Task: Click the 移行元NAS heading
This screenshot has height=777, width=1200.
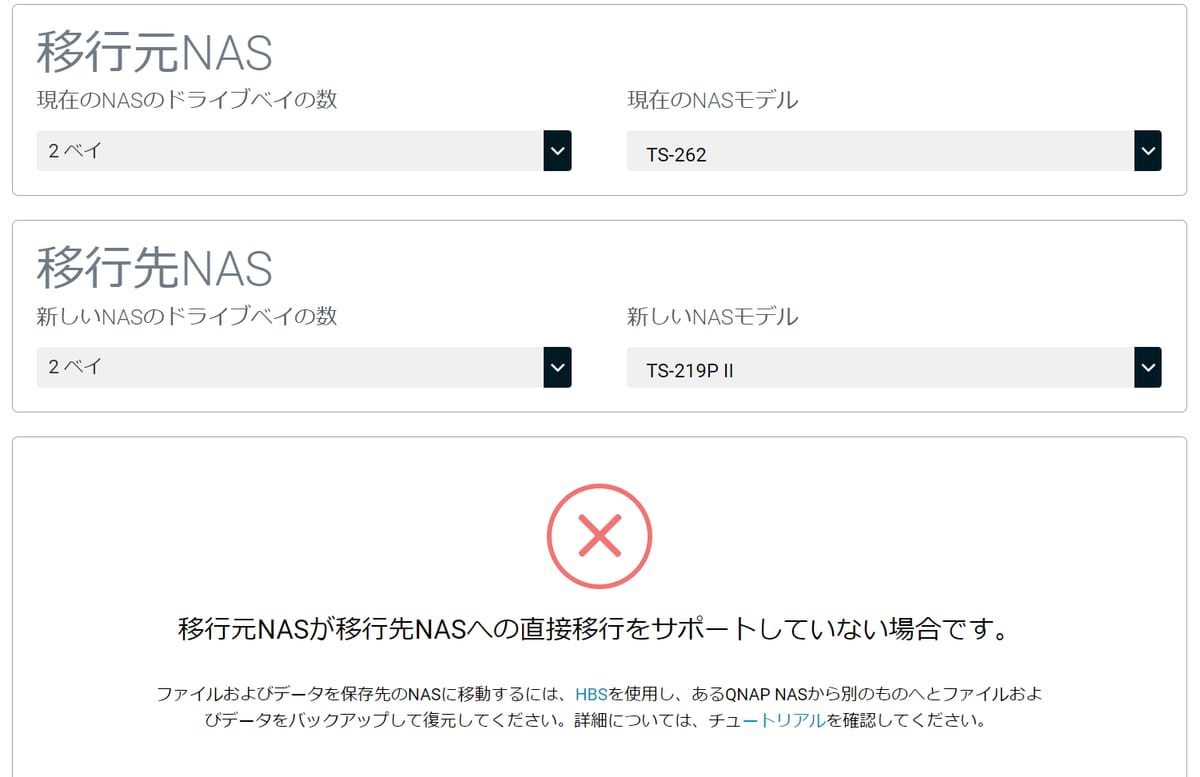Action: coord(155,53)
